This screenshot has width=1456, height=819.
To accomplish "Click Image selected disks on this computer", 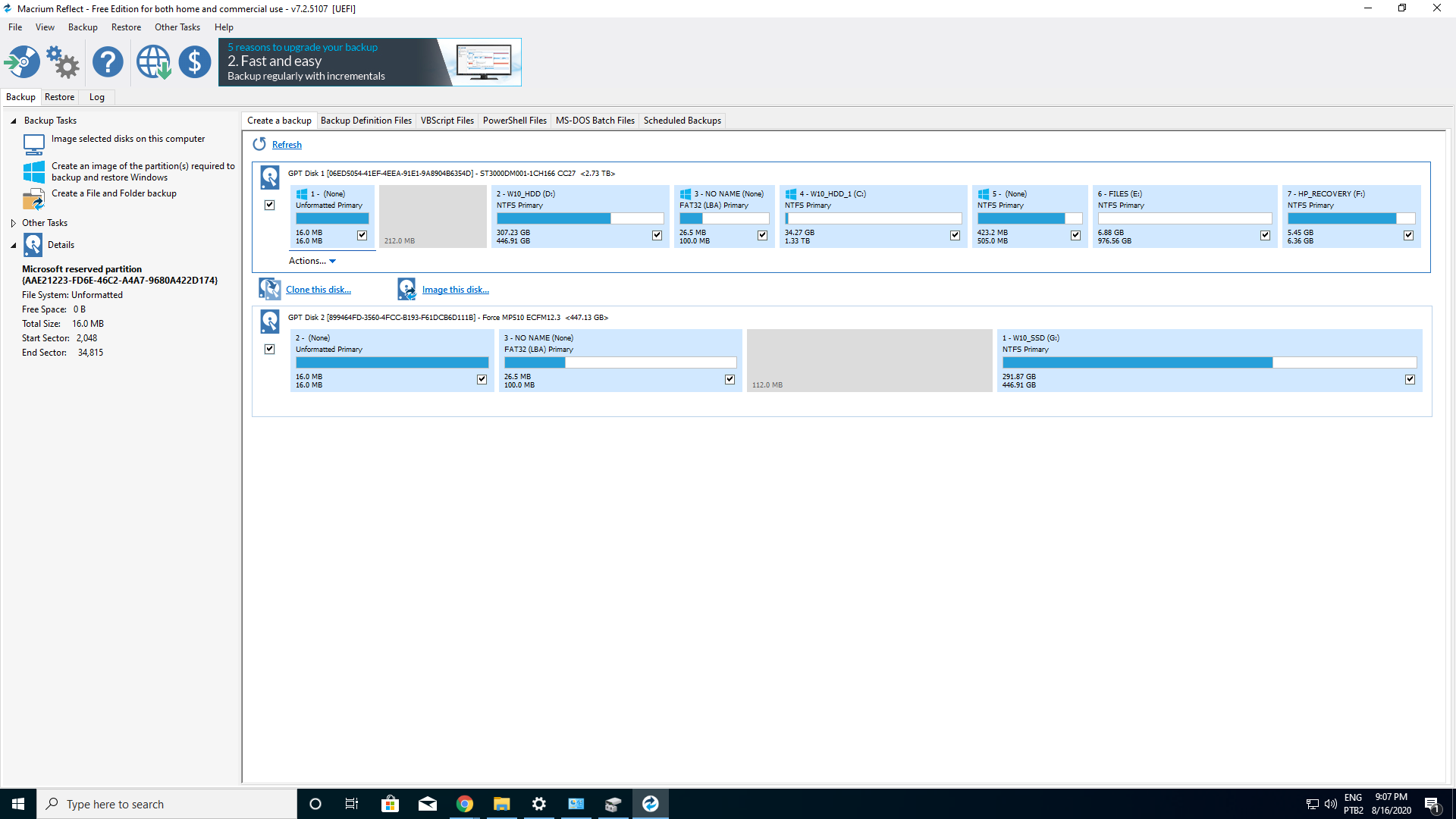I will pyautogui.click(x=128, y=139).
